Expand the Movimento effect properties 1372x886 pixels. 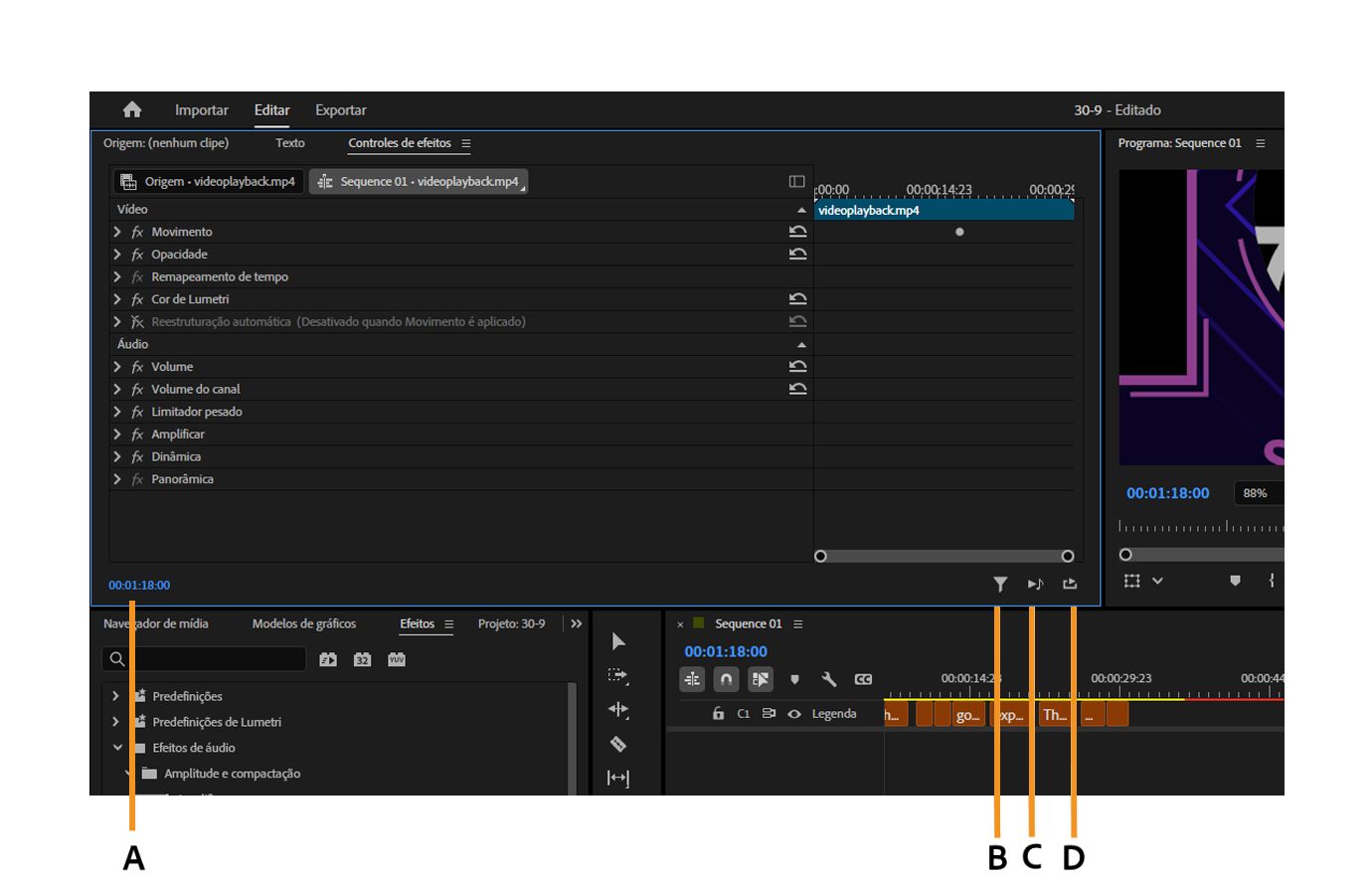coord(118,232)
